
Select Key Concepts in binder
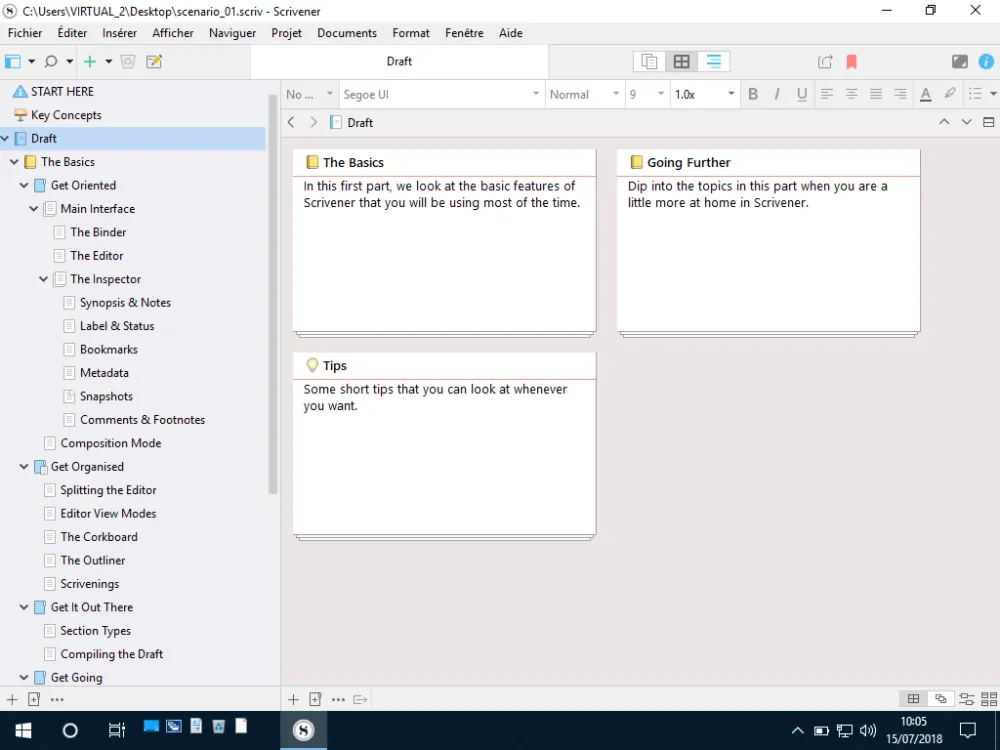click(133, 115)
